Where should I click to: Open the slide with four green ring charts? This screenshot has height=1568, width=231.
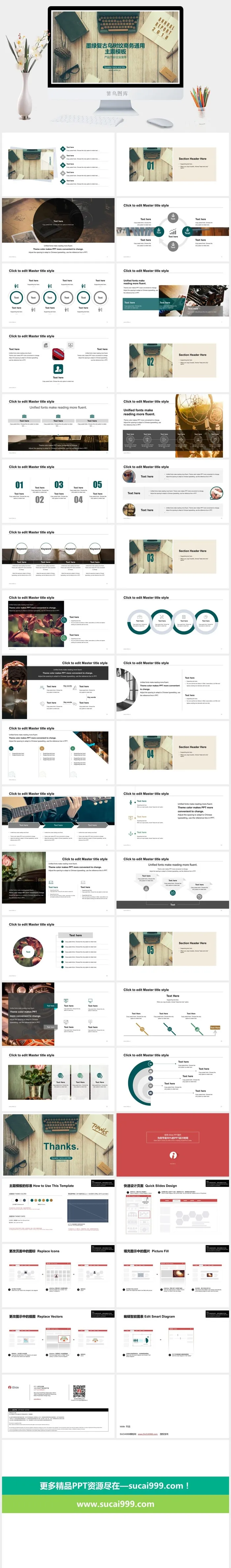coord(173,621)
